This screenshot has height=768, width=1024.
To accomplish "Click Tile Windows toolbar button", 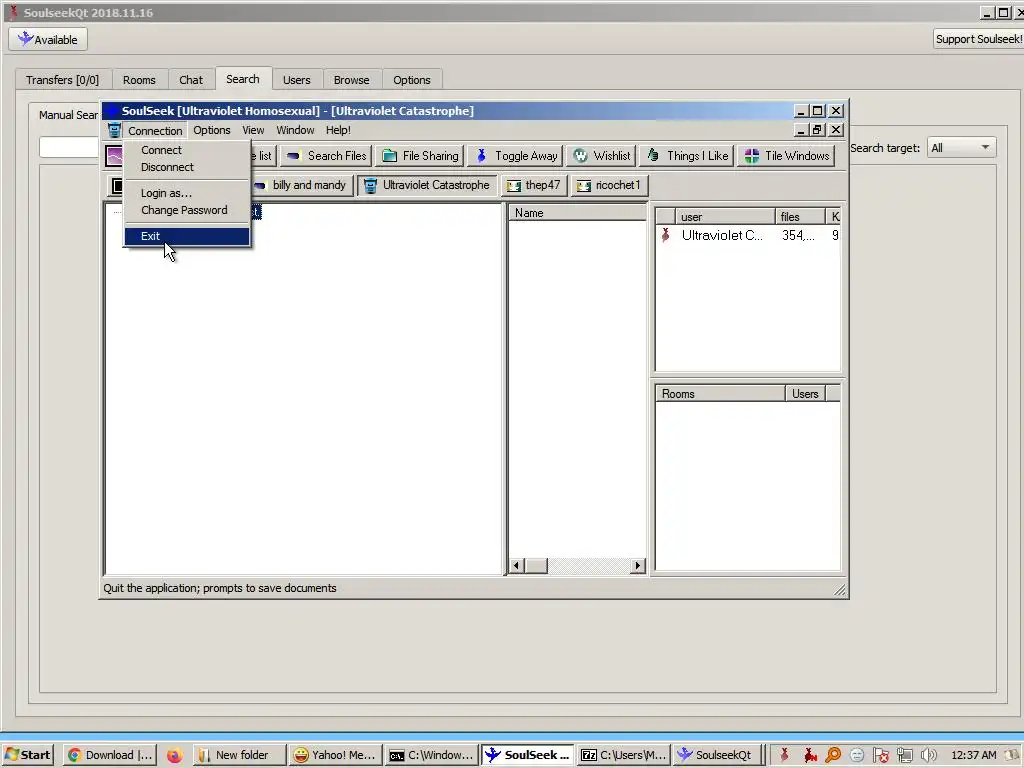I will [786, 156].
